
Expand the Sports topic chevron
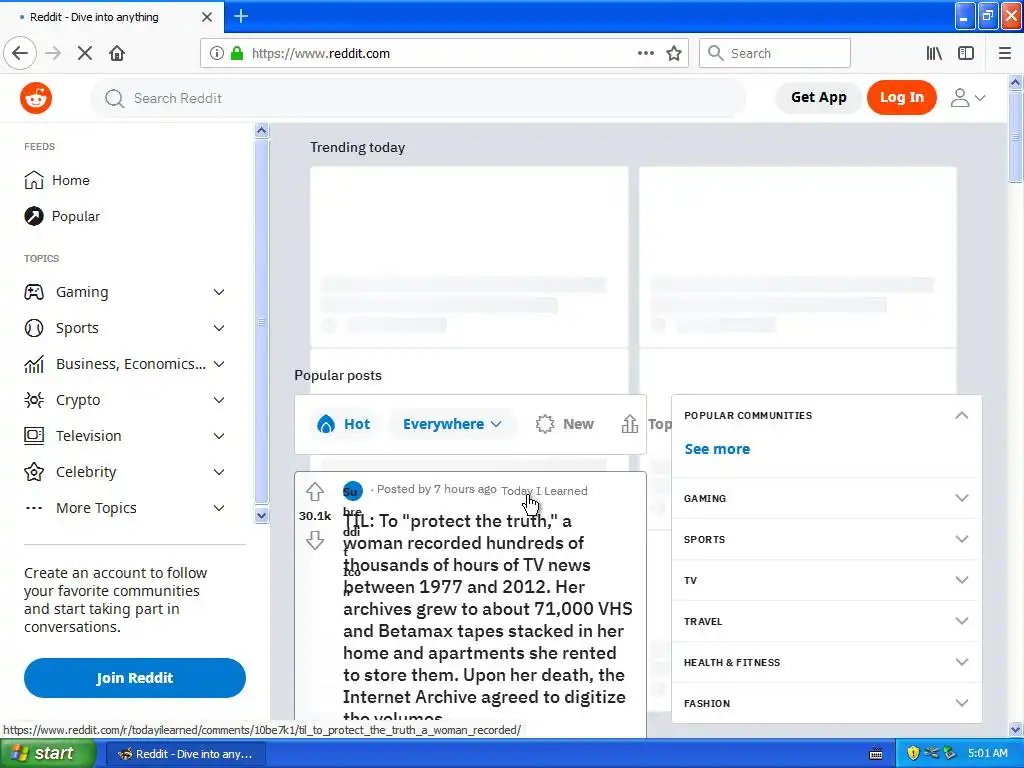pos(219,328)
